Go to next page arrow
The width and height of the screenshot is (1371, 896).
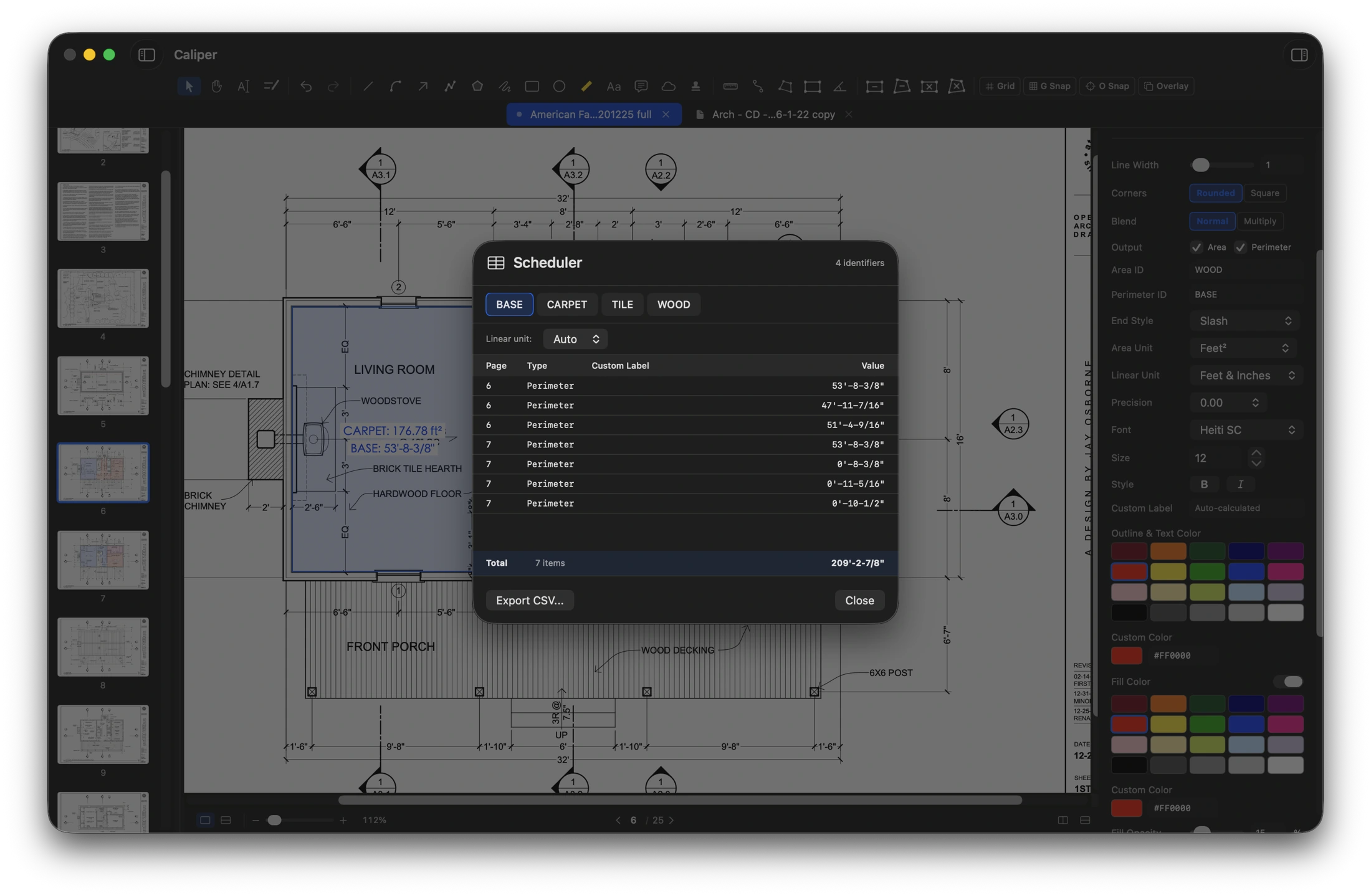click(672, 820)
